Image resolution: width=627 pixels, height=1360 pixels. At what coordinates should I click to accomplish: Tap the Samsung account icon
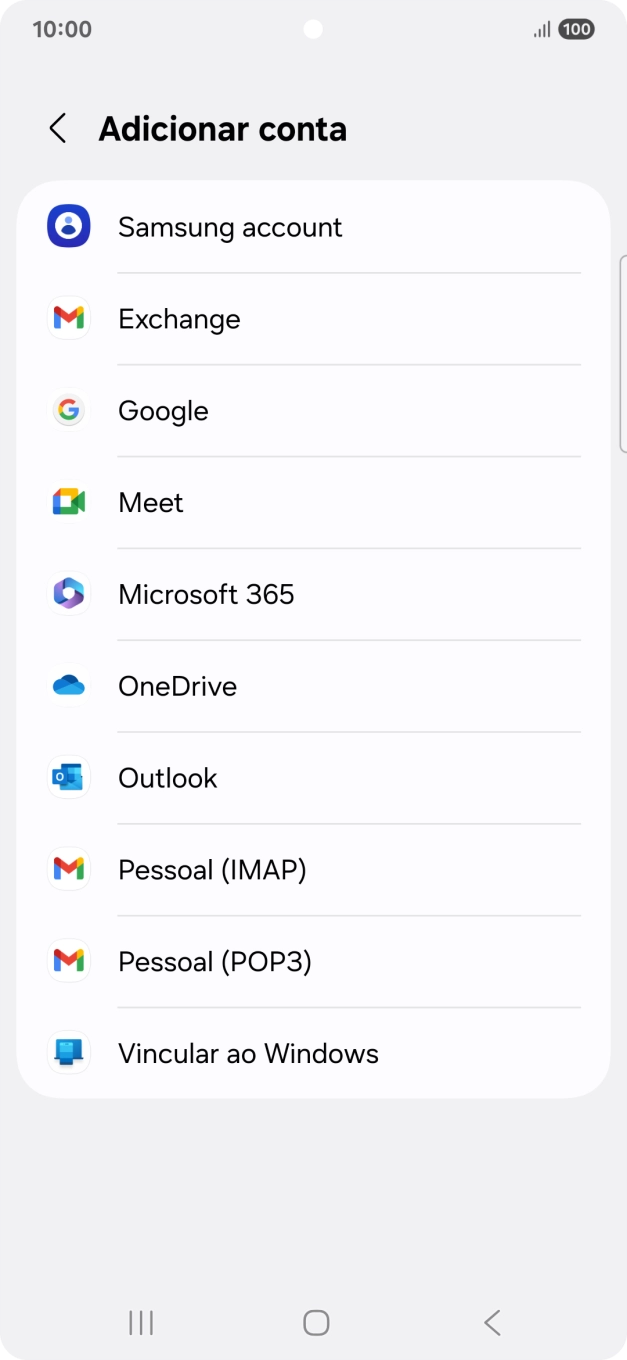[69, 226]
